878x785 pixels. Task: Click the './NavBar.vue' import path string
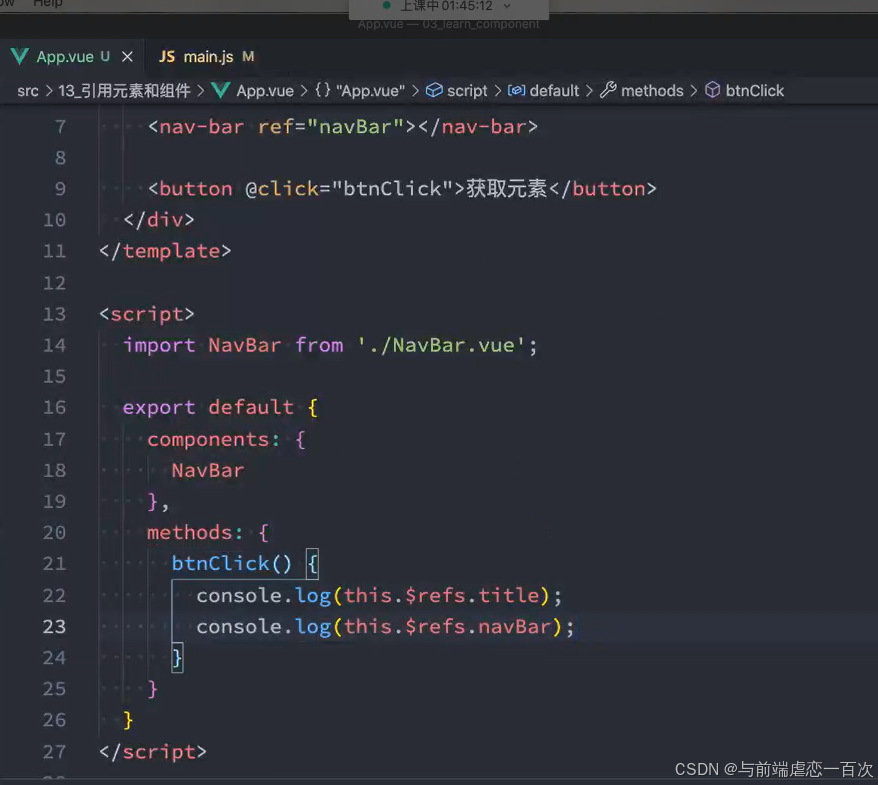click(x=441, y=345)
